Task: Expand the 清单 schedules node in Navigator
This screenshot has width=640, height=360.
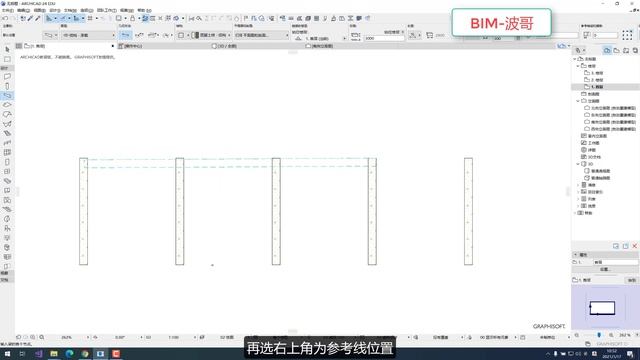Action: point(578,185)
